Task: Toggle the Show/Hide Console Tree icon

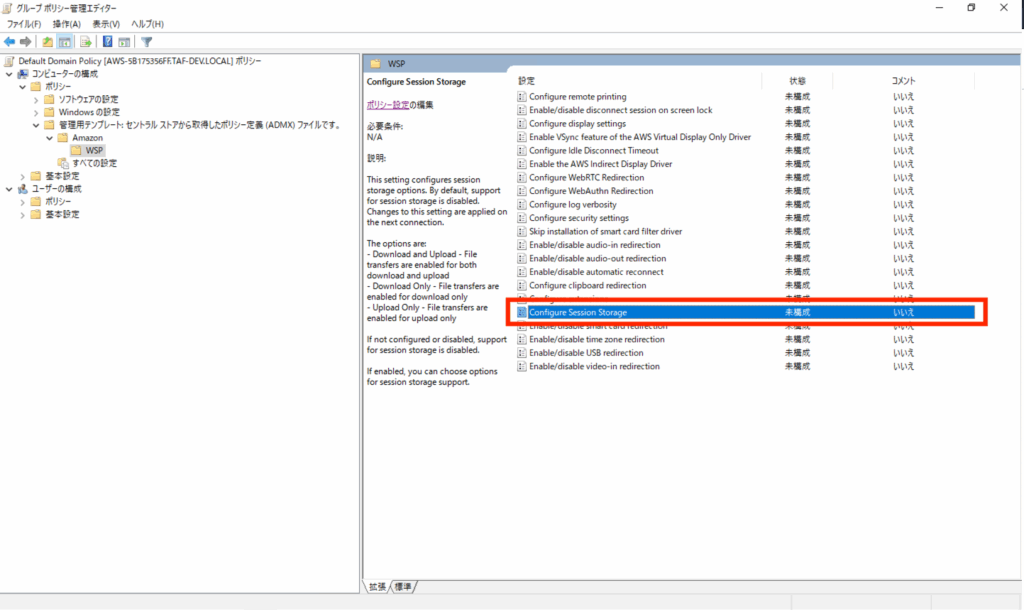Action: [65, 42]
